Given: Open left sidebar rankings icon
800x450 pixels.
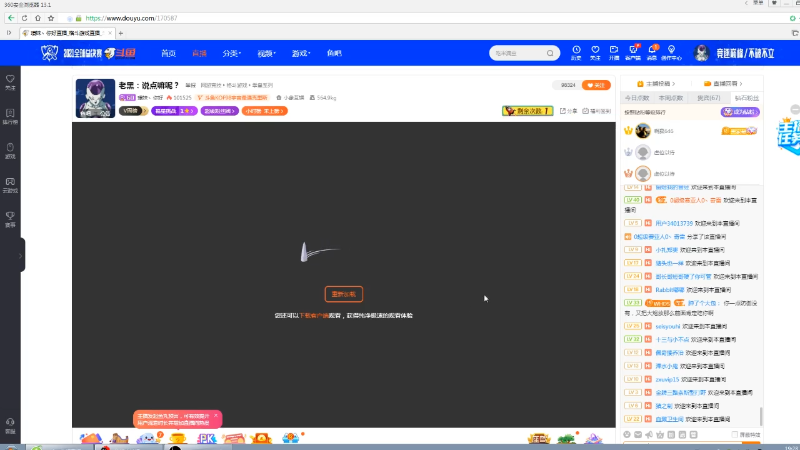Looking at the screenshot, I should [10, 116].
